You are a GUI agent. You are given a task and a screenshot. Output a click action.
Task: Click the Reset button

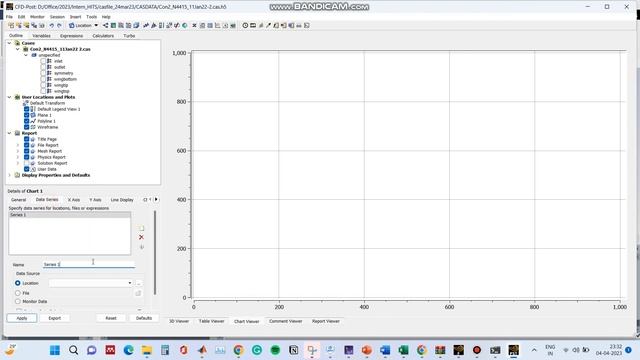coord(111,318)
